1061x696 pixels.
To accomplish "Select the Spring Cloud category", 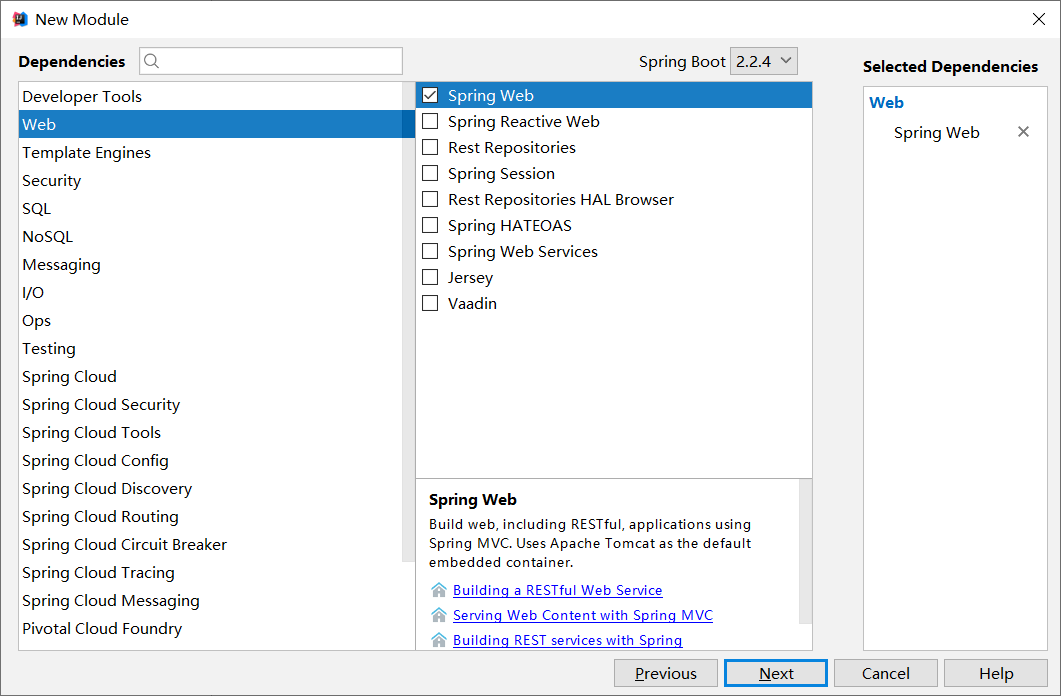I will 210,377.
